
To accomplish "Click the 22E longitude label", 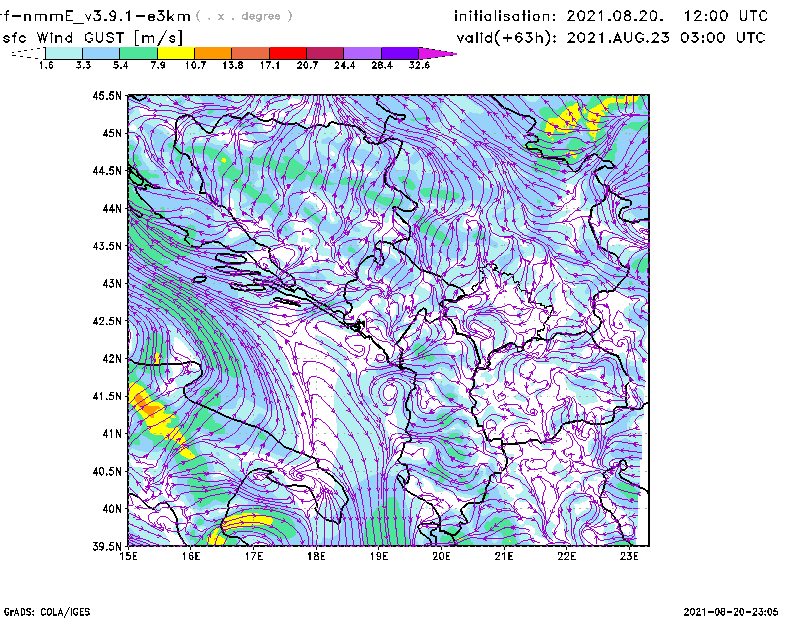I will pos(566,556).
